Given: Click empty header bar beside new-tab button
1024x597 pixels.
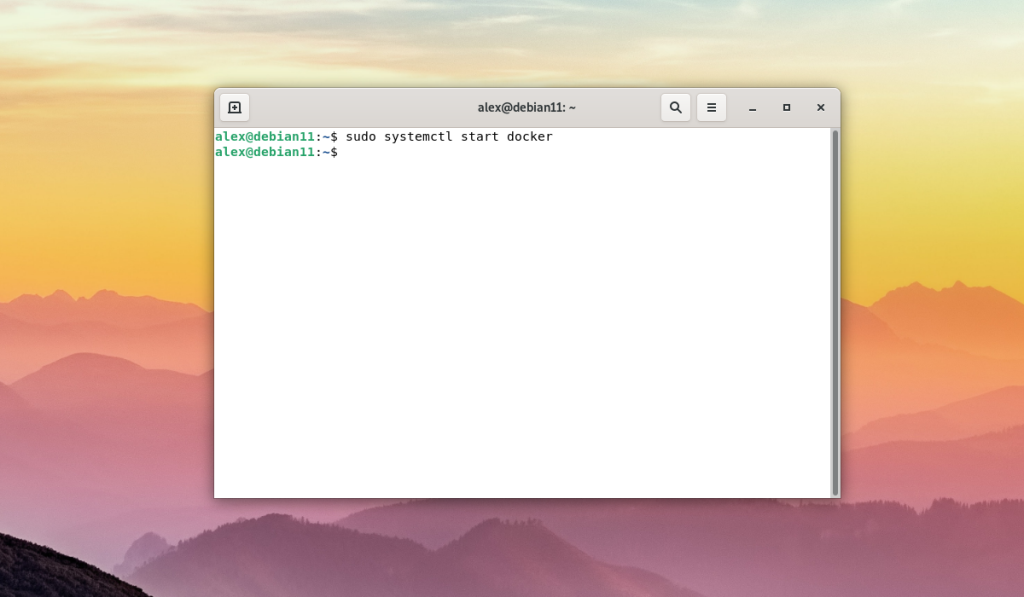Looking at the screenshot, I should pyautogui.click(x=359, y=108).
